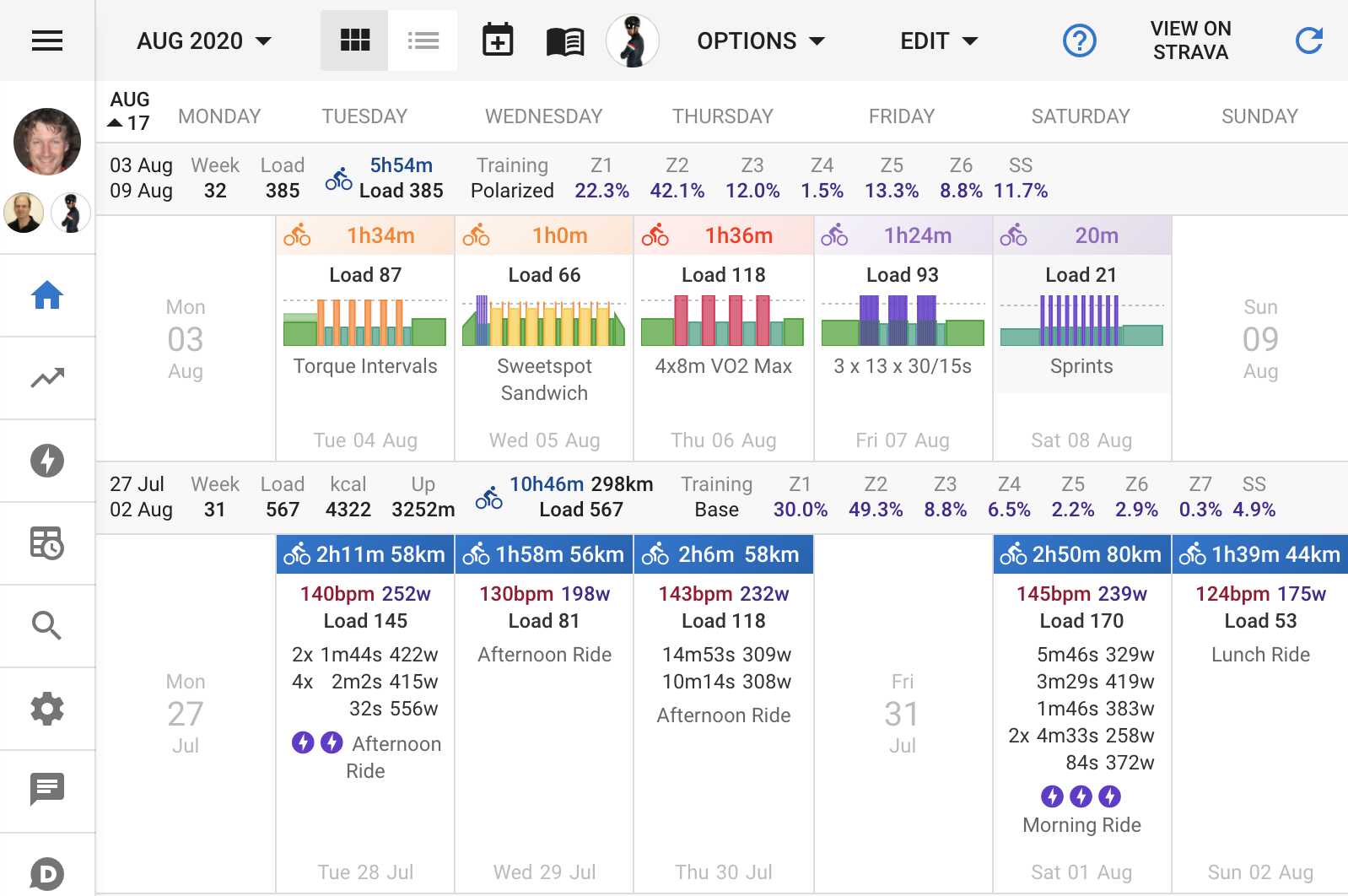Open the workout library book icon
Image resolution: width=1348 pixels, height=896 pixels.
pos(564,40)
